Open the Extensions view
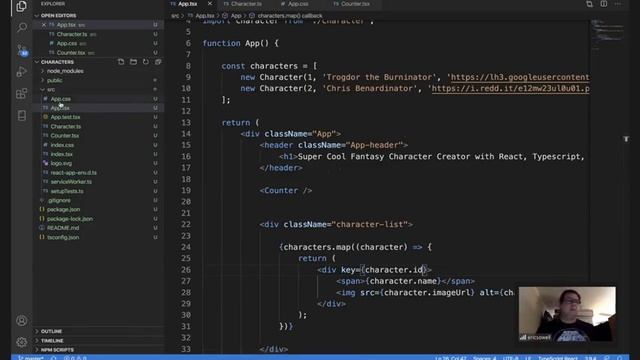The height and width of the screenshot is (360, 640). click(22, 94)
